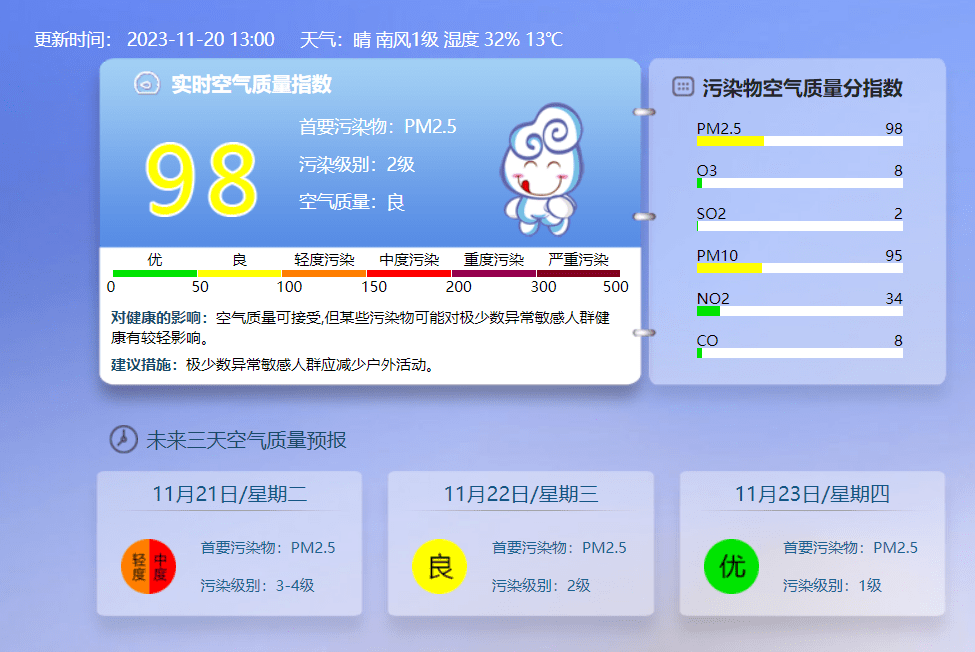
Task: Click the SO2 value 2
Action: click(898, 213)
